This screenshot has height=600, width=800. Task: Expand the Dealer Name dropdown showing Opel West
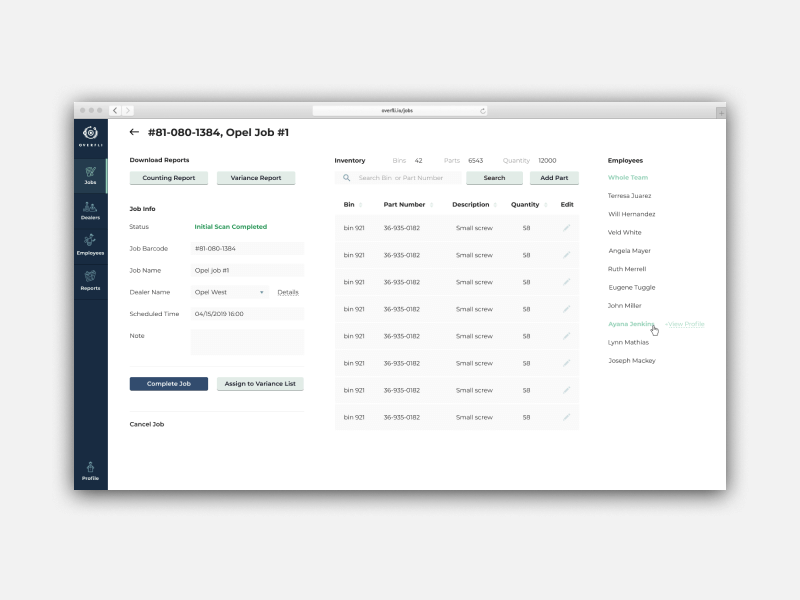click(x=230, y=292)
